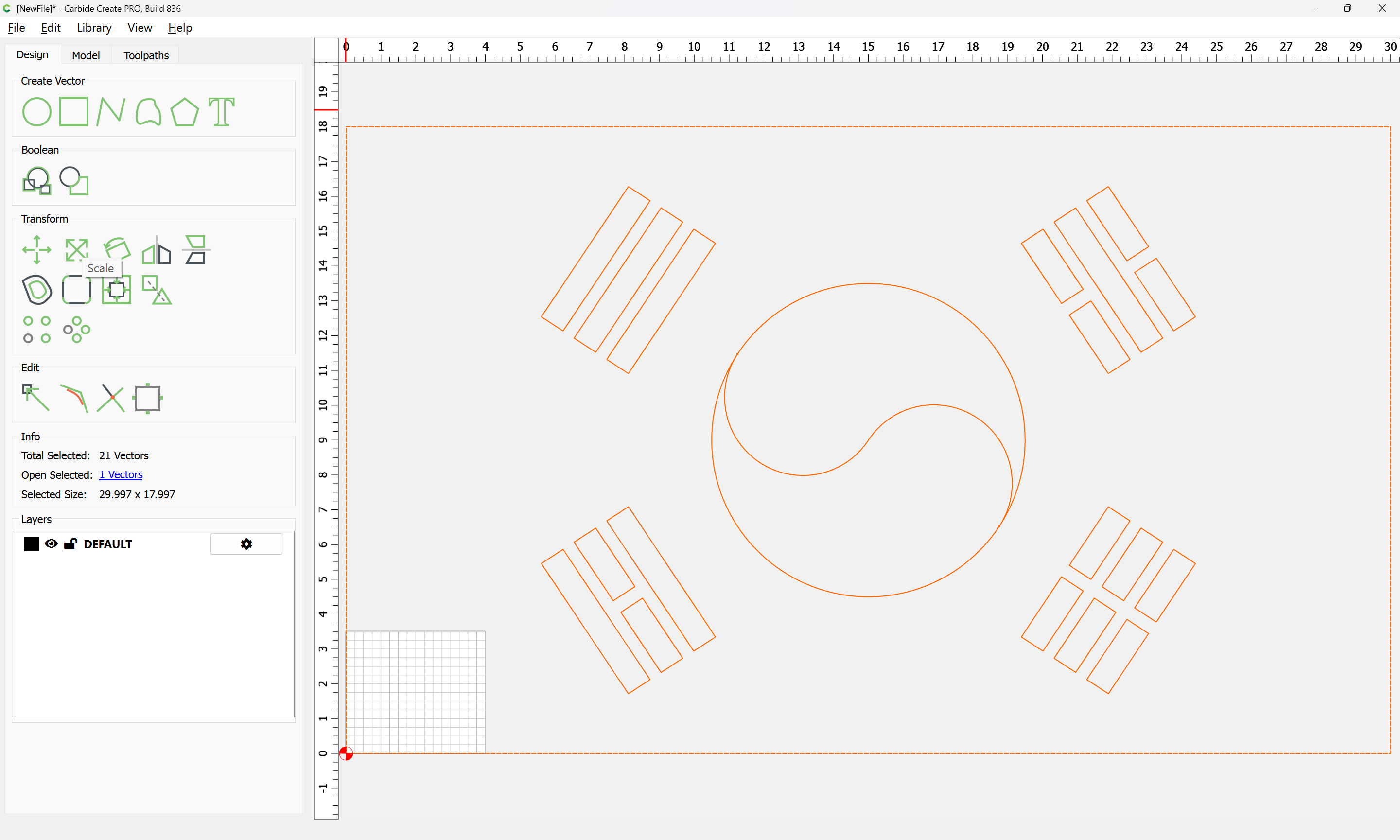
Task: Select the Trim Vectors tool
Action: click(x=110, y=398)
